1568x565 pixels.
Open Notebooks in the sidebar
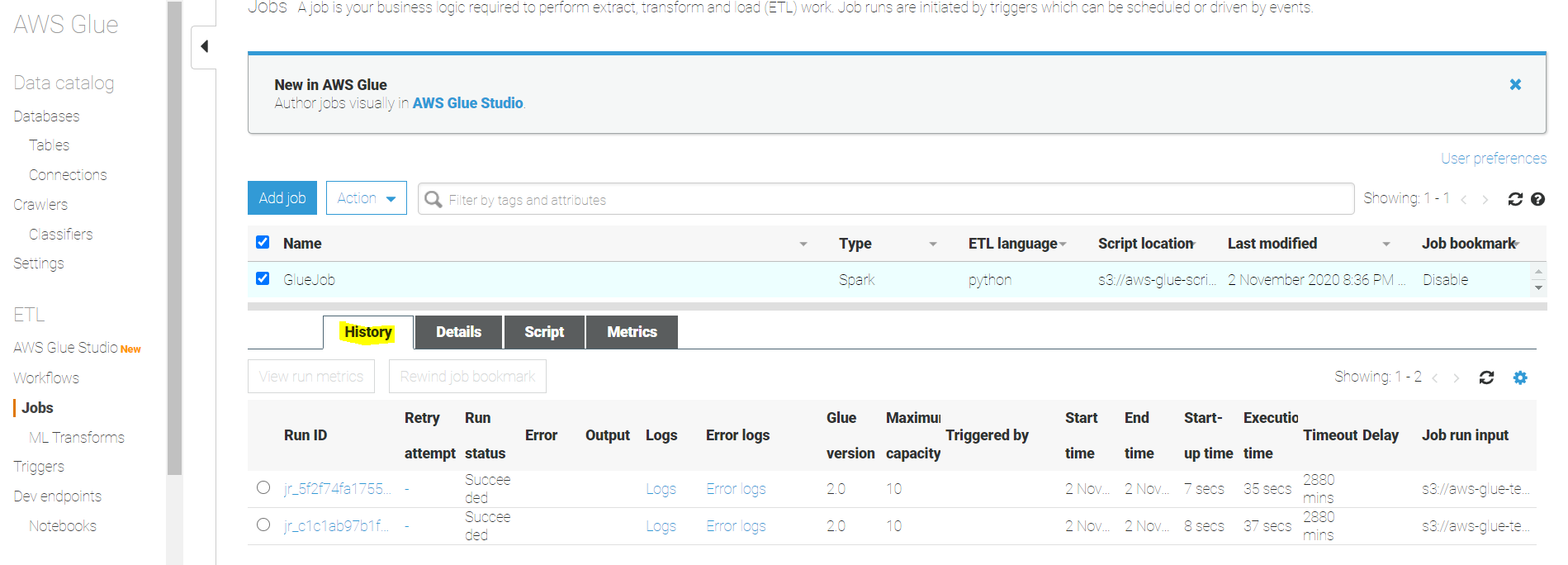click(63, 526)
